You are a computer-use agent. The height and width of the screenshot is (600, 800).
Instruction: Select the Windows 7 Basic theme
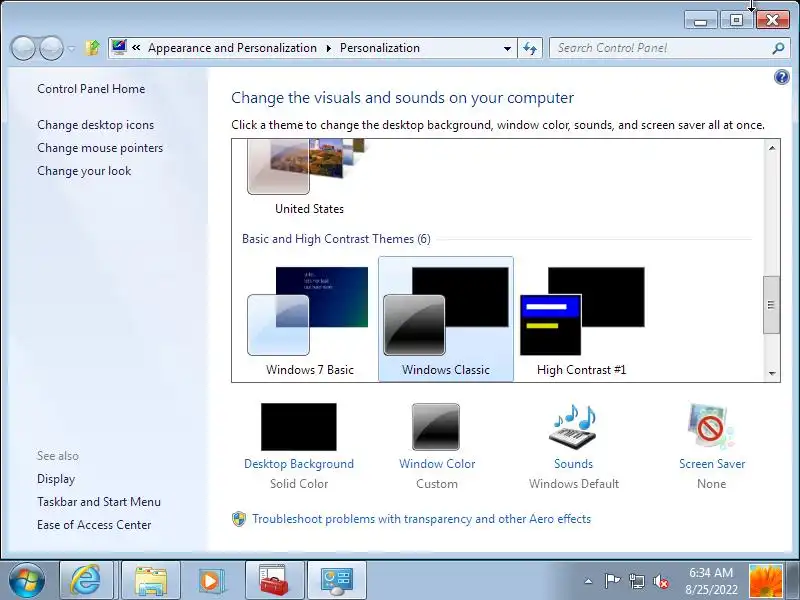pos(309,319)
